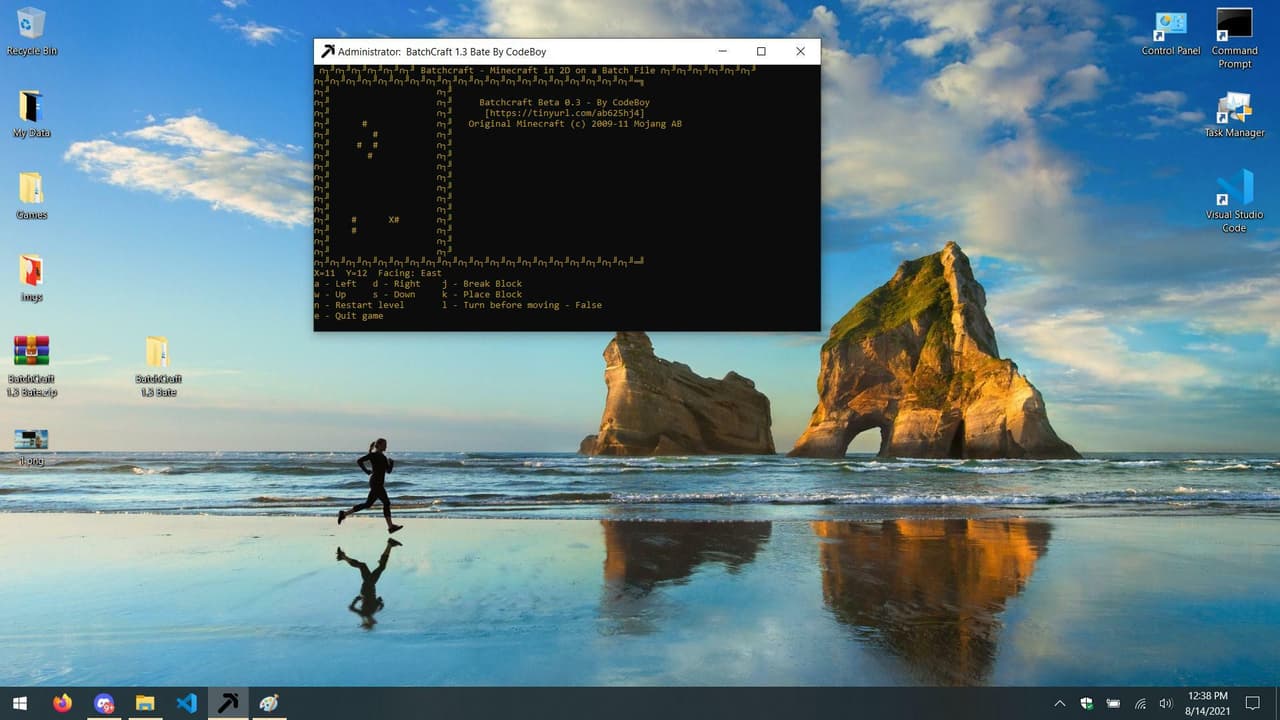The width and height of the screenshot is (1280, 720).
Task: Open the Games folder on desktop
Action: pos(31,196)
